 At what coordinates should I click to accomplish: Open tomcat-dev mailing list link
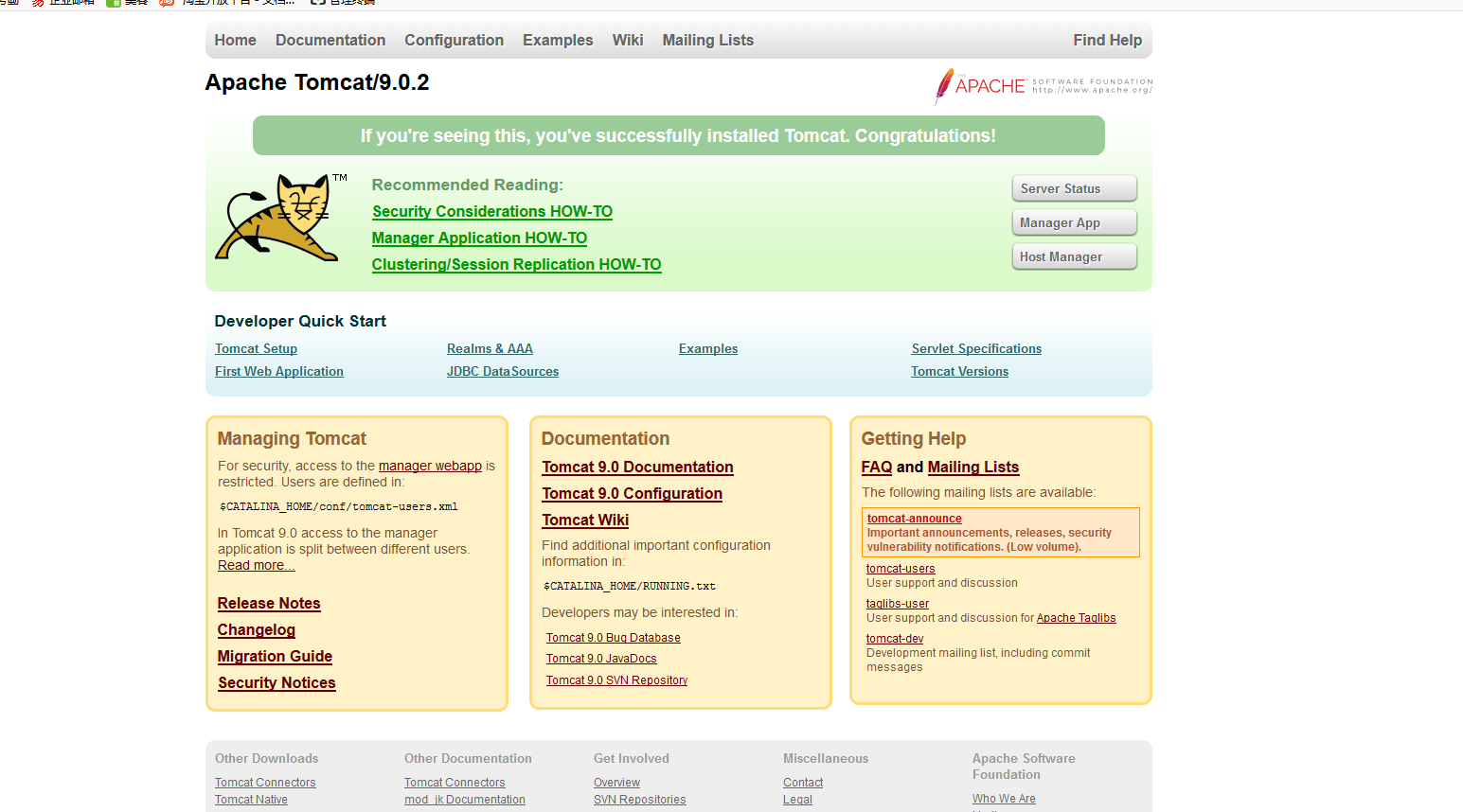click(x=895, y=639)
